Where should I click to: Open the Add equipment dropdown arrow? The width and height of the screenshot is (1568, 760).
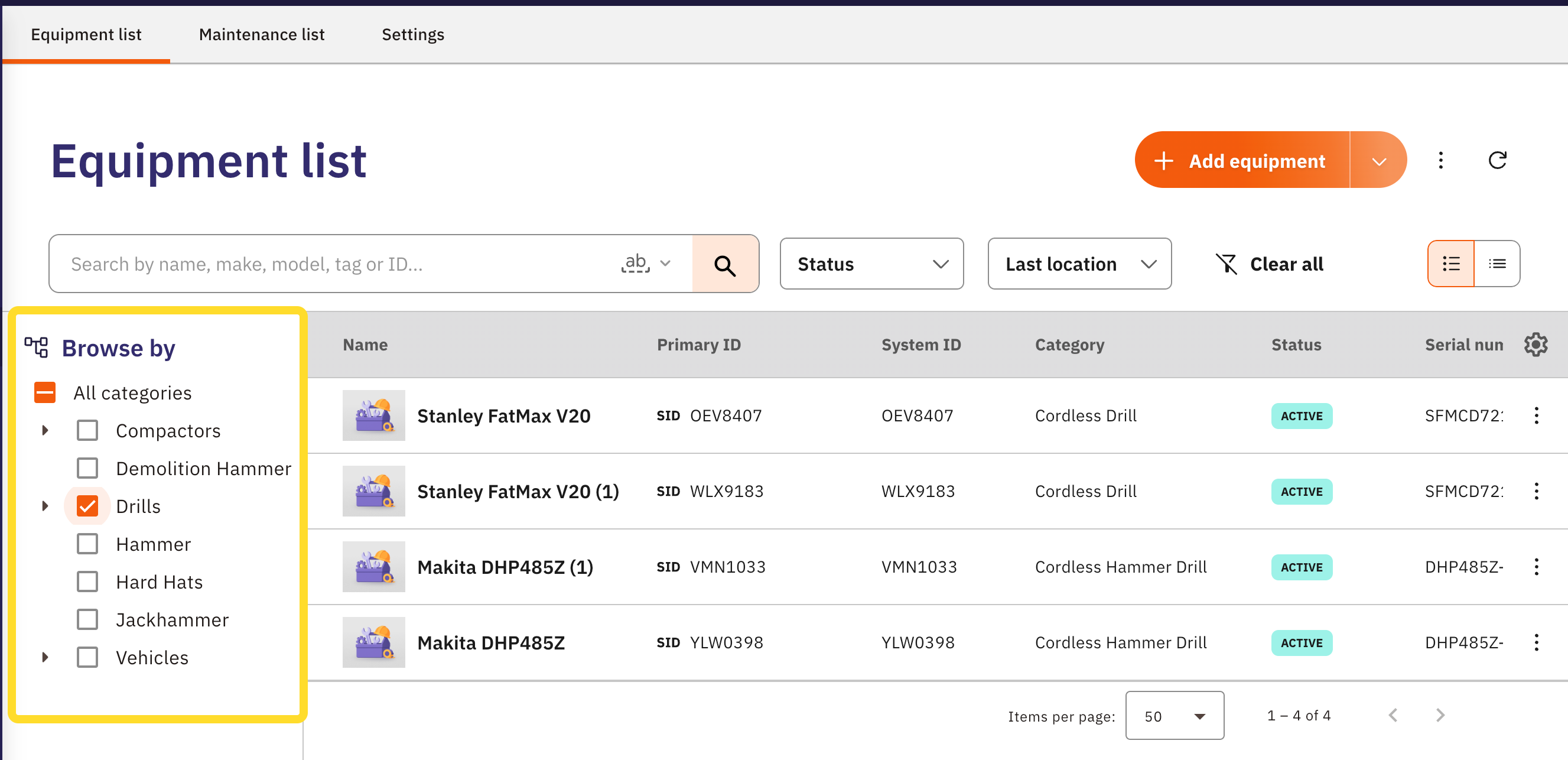[x=1379, y=161]
